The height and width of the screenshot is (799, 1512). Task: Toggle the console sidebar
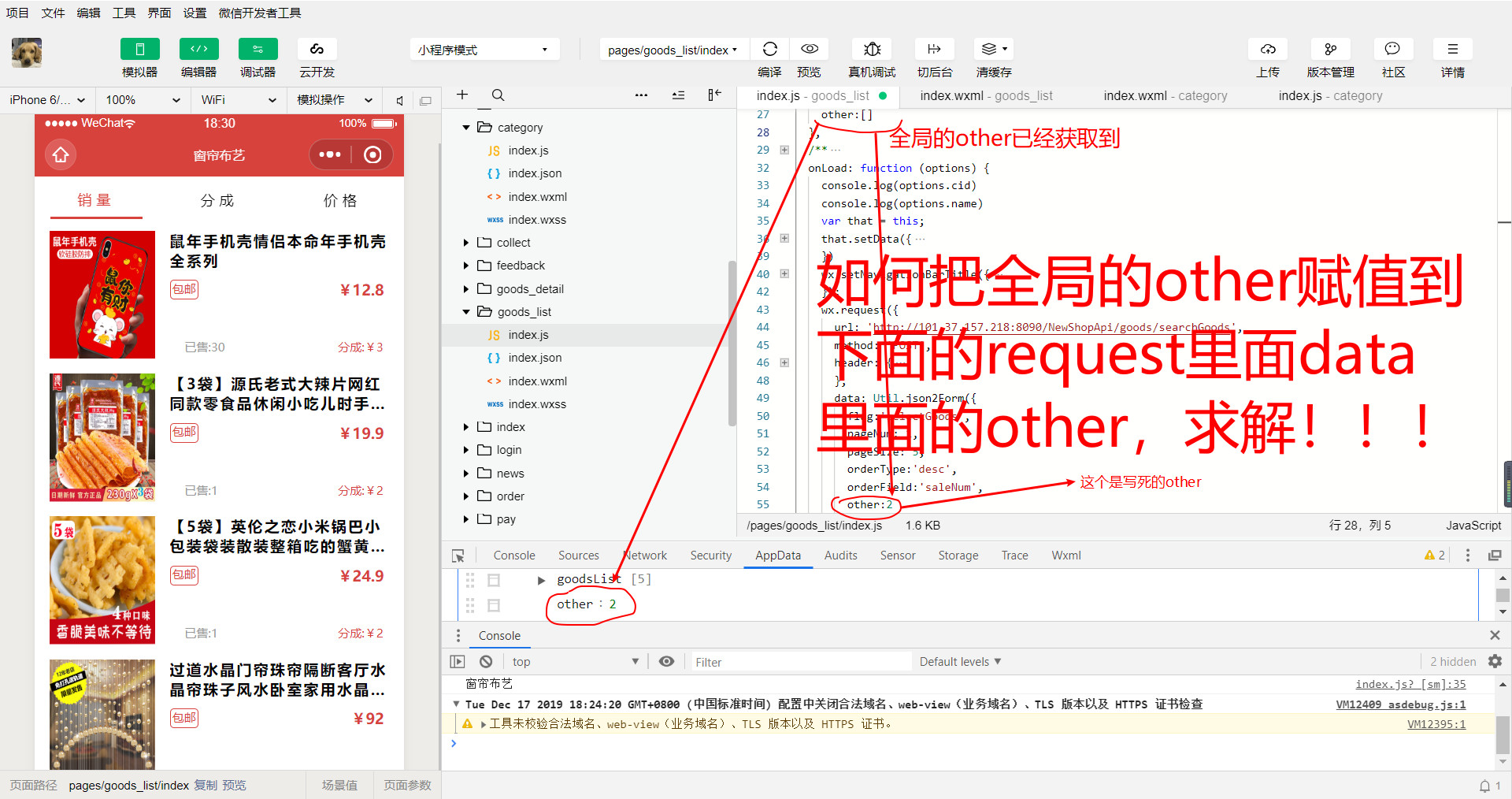[x=458, y=662]
